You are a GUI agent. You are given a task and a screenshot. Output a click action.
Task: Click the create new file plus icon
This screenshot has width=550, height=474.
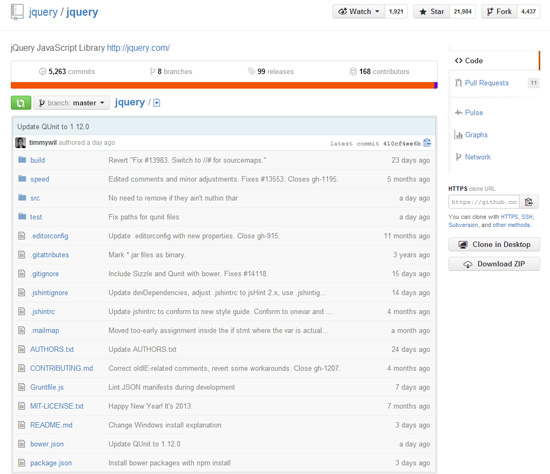pyautogui.click(x=157, y=103)
